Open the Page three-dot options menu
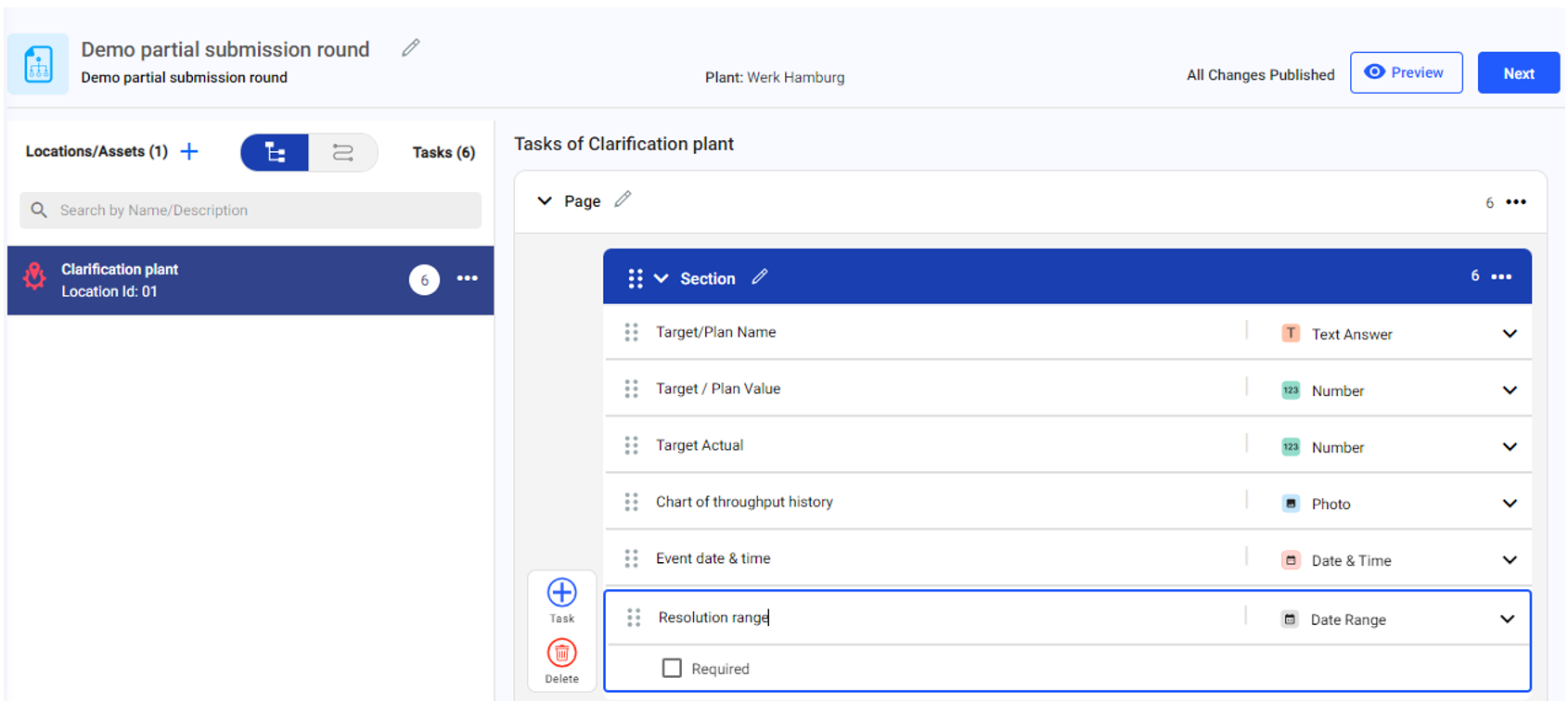 (1516, 202)
